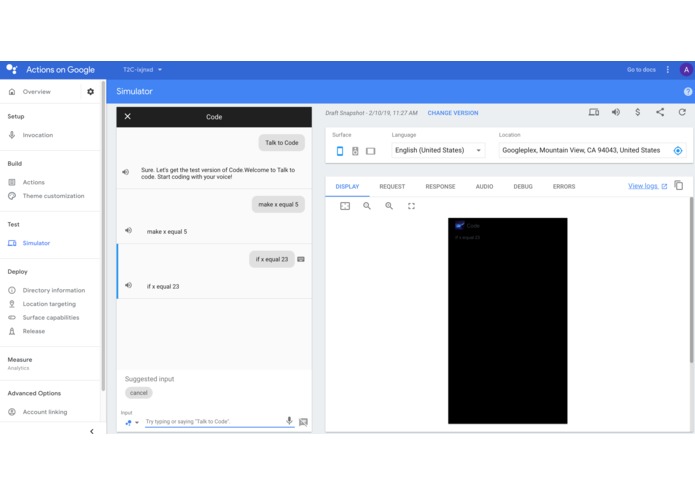The height and width of the screenshot is (494, 695).
Task: Open Theme customization in the sidebar
Action: (51, 196)
